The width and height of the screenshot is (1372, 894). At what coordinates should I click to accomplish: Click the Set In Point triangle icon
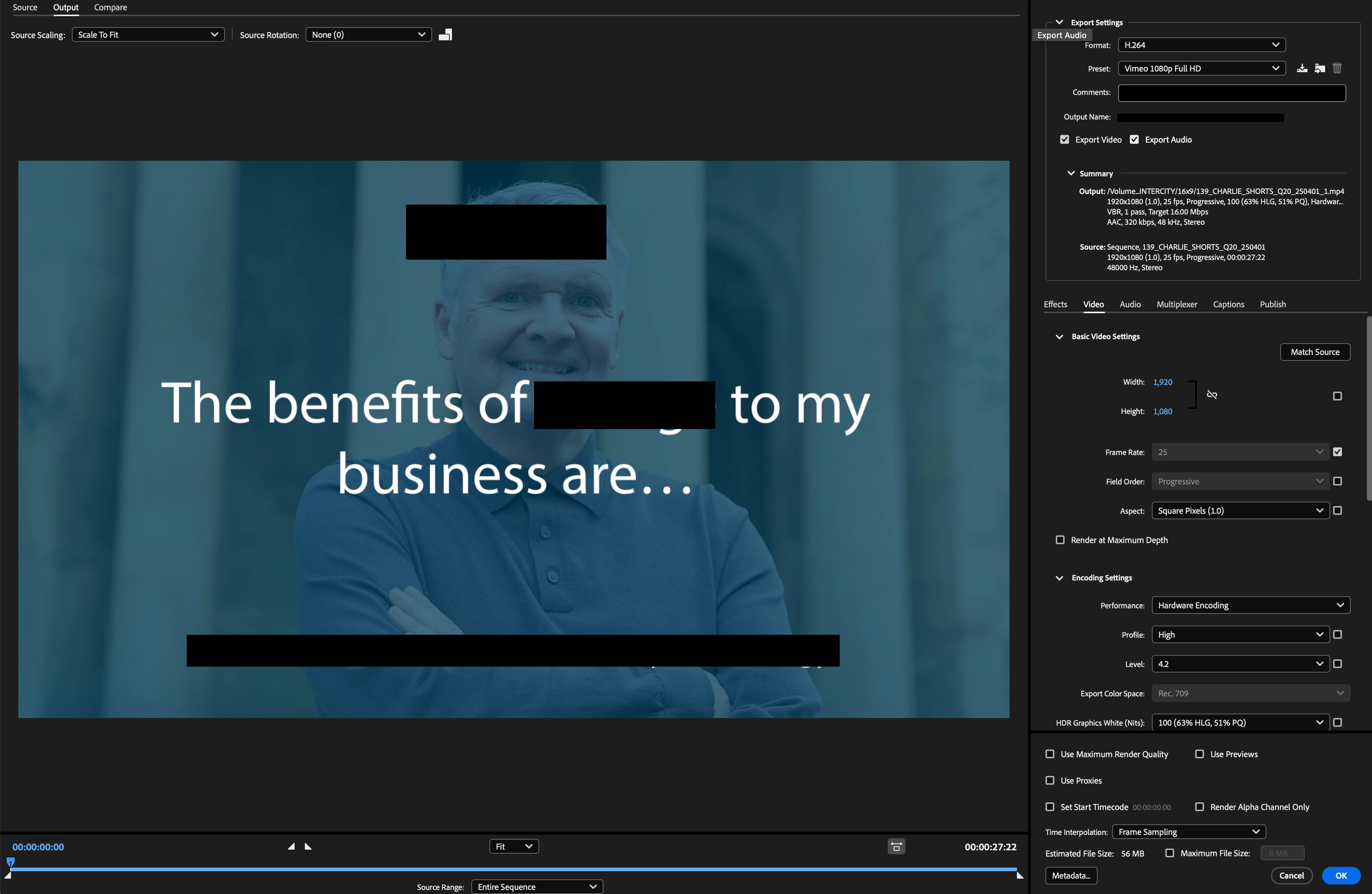coord(292,846)
